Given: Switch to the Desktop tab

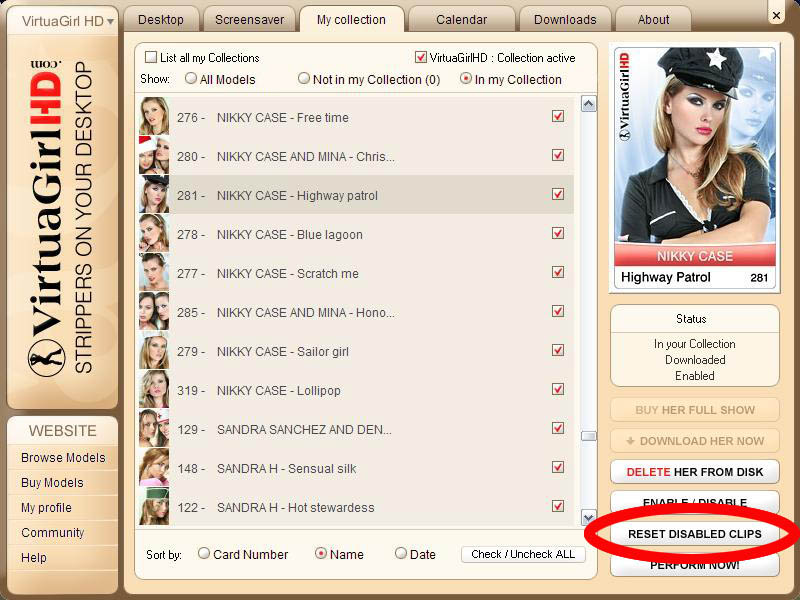Looking at the screenshot, I should [x=161, y=20].
